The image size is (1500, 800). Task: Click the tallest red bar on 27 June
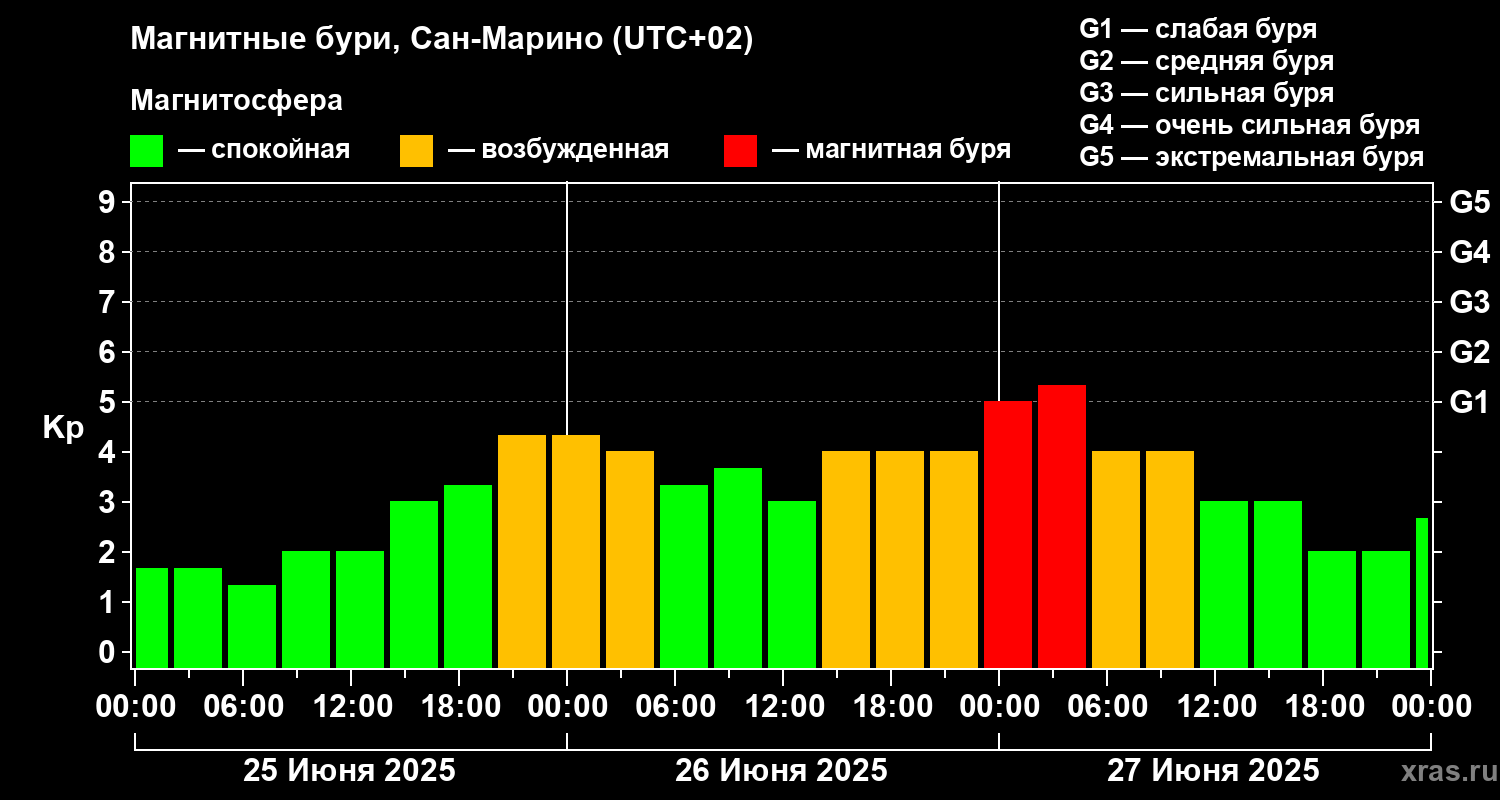1062,526
